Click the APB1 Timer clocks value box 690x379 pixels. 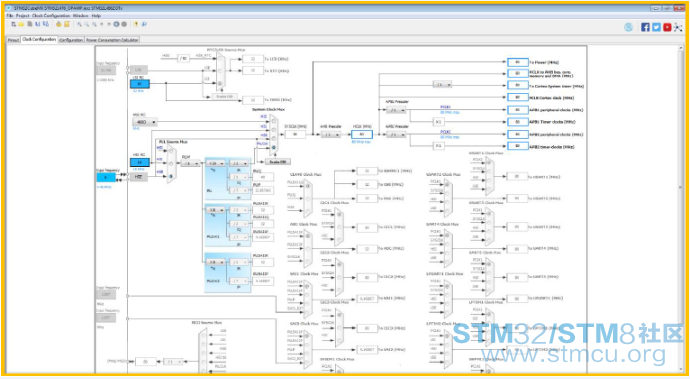(x=518, y=122)
